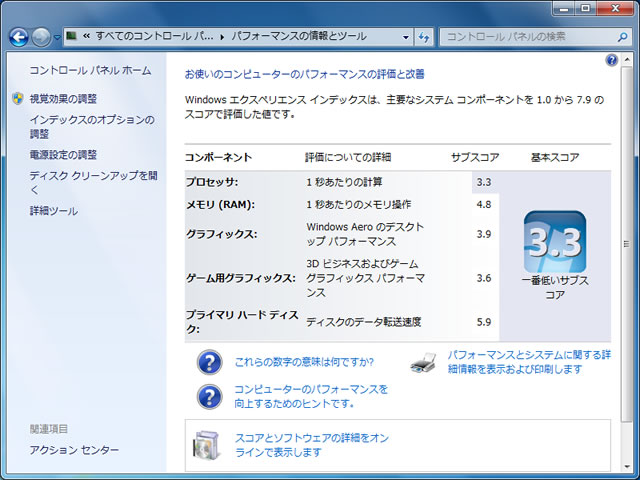Expand the address bar history dropdown arrow
640x480 pixels.
pos(405,38)
